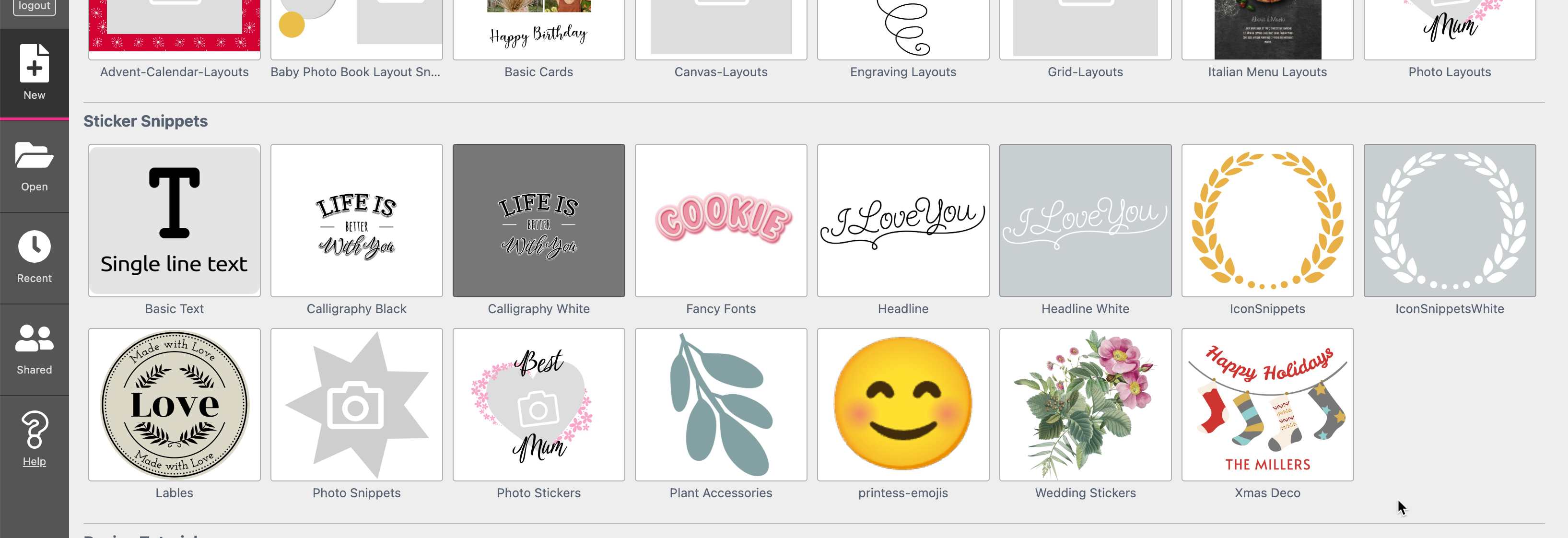Click the Grid-Layouts category
The image size is (1568, 538).
click(1086, 71)
